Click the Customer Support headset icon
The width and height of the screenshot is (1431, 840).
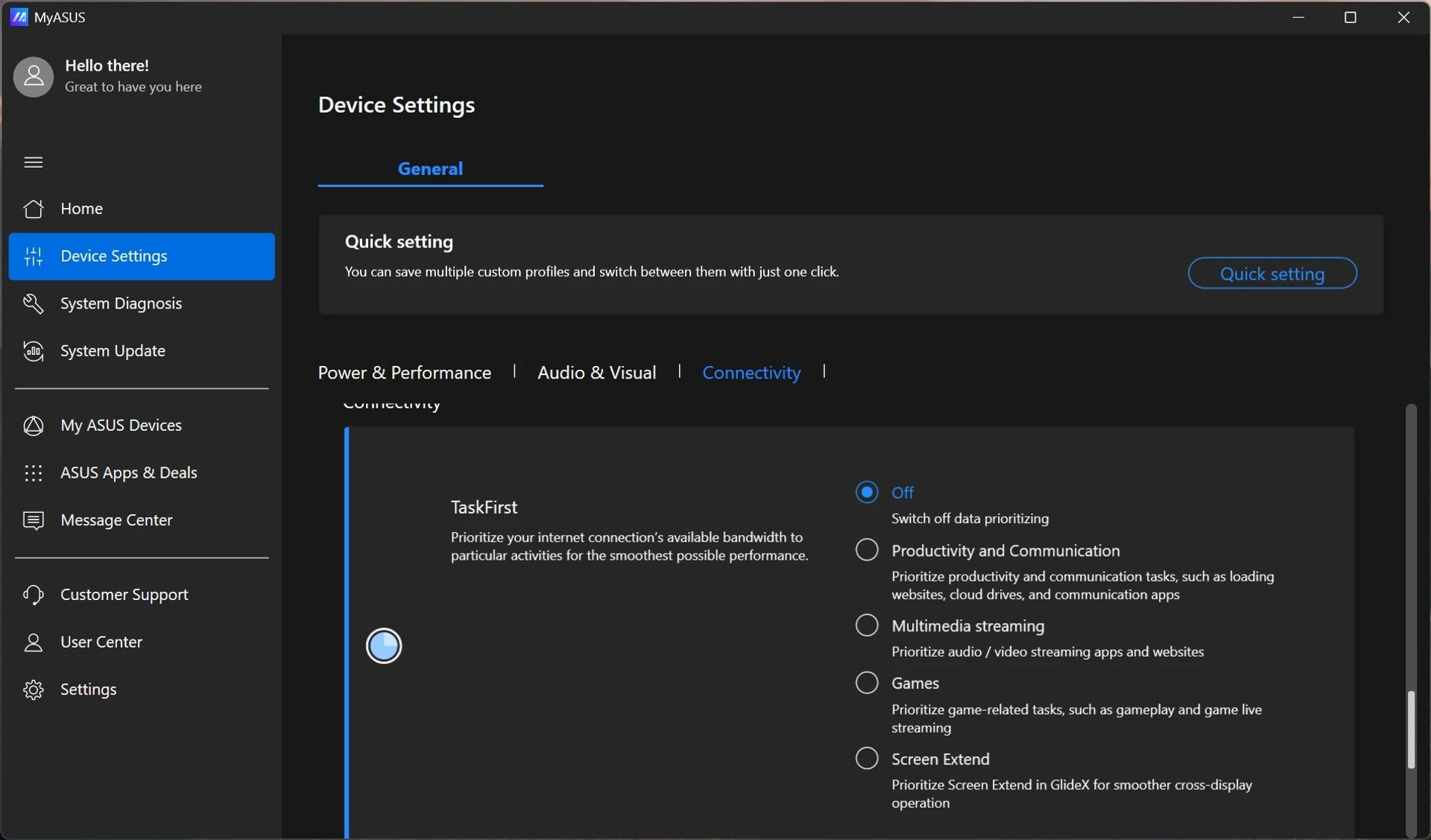[34, 595]
